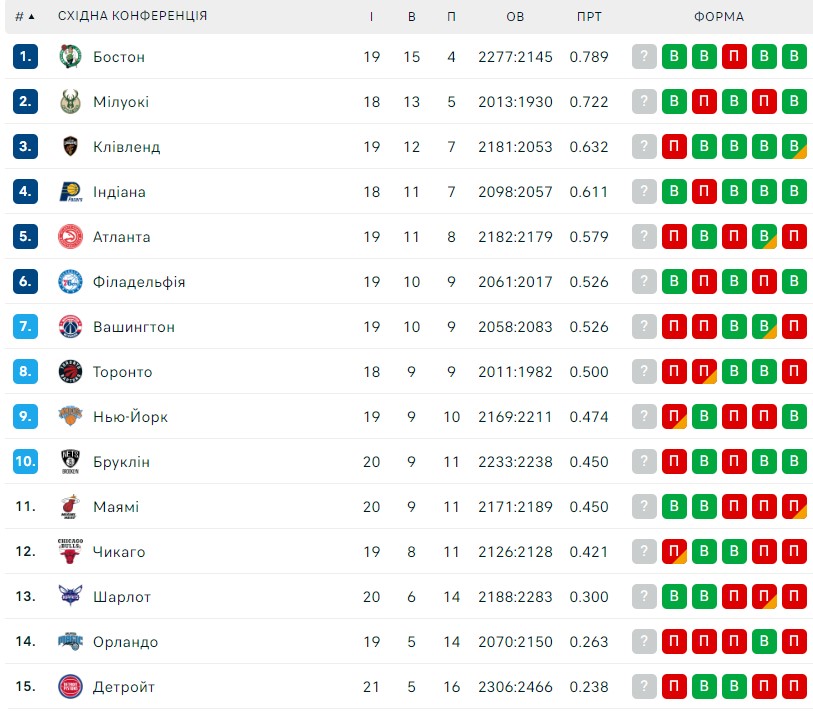The width and height of the screenshot is (813, 711).
Task: Click the Boston Celtics team logo
Action: point(70,57)
